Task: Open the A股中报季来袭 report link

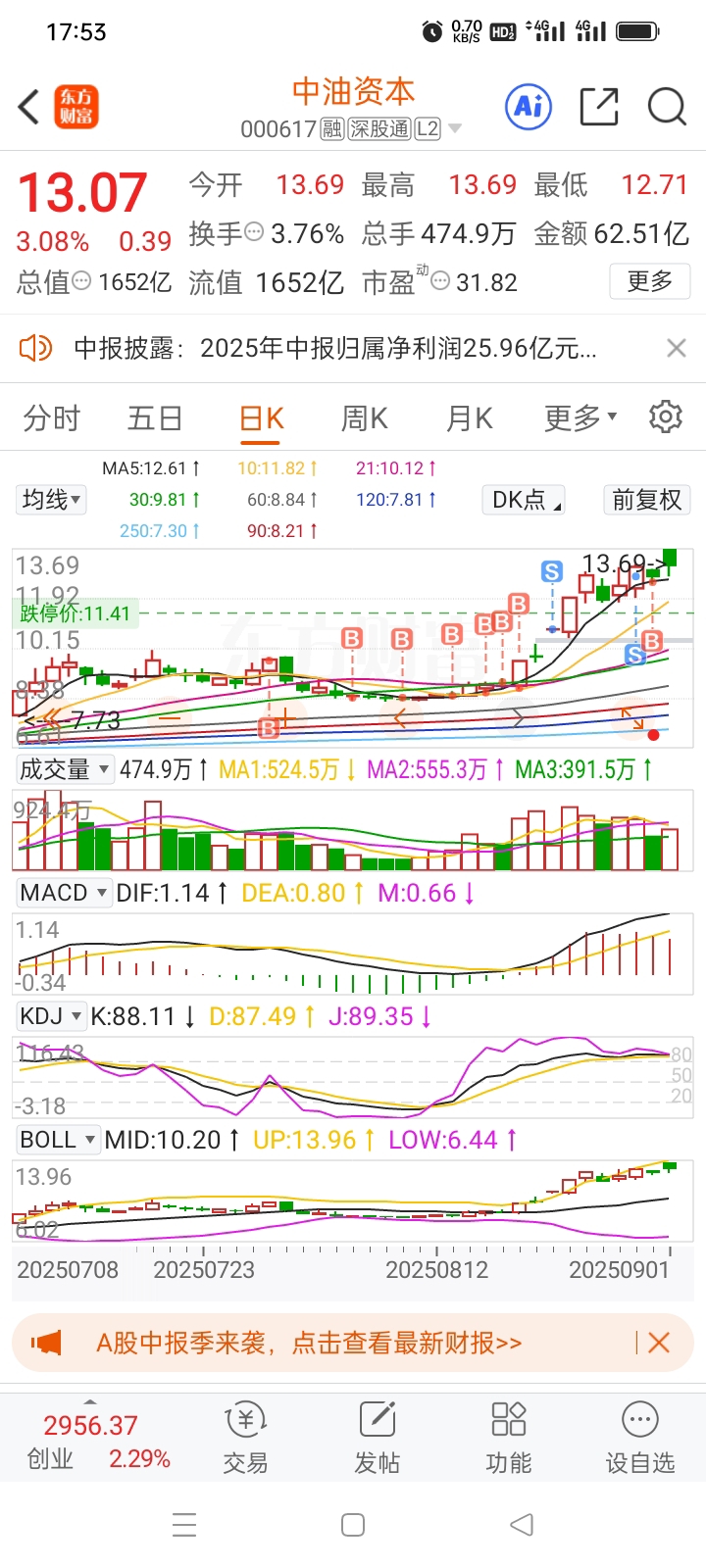Action: (309, 1343)
